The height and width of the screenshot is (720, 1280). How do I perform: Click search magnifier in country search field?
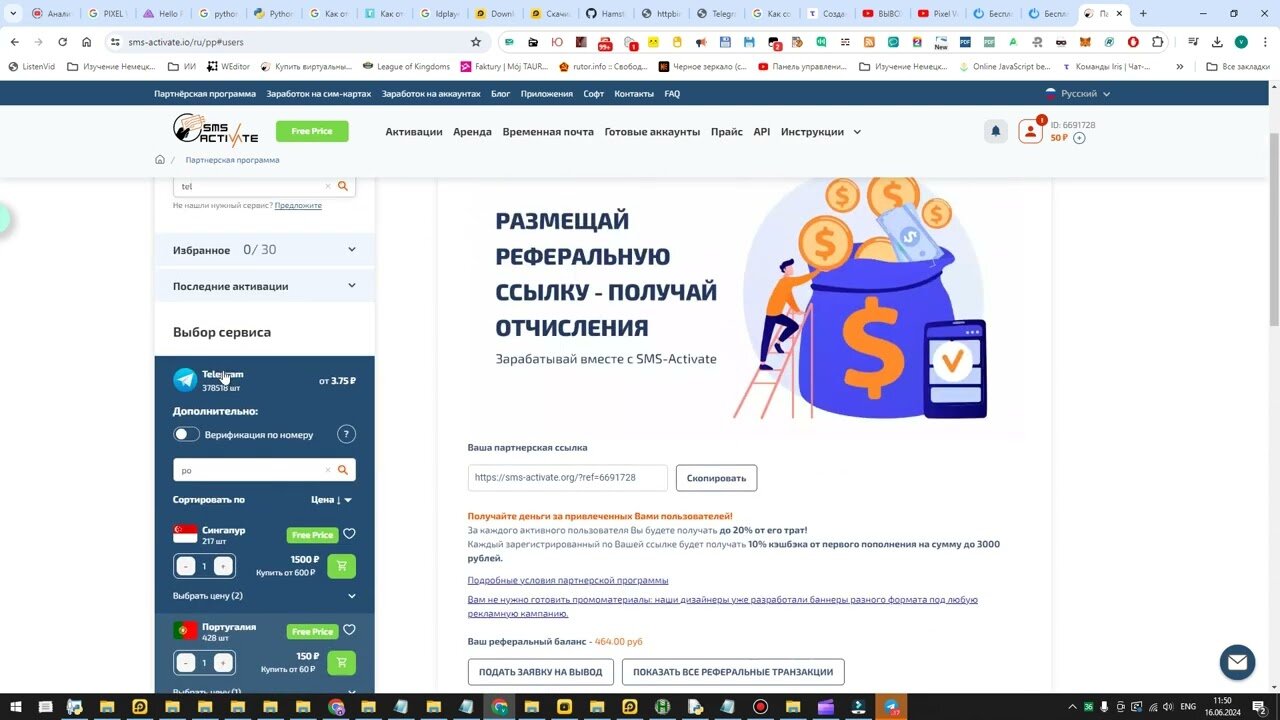pyautogui.click(x=343, y=470)
